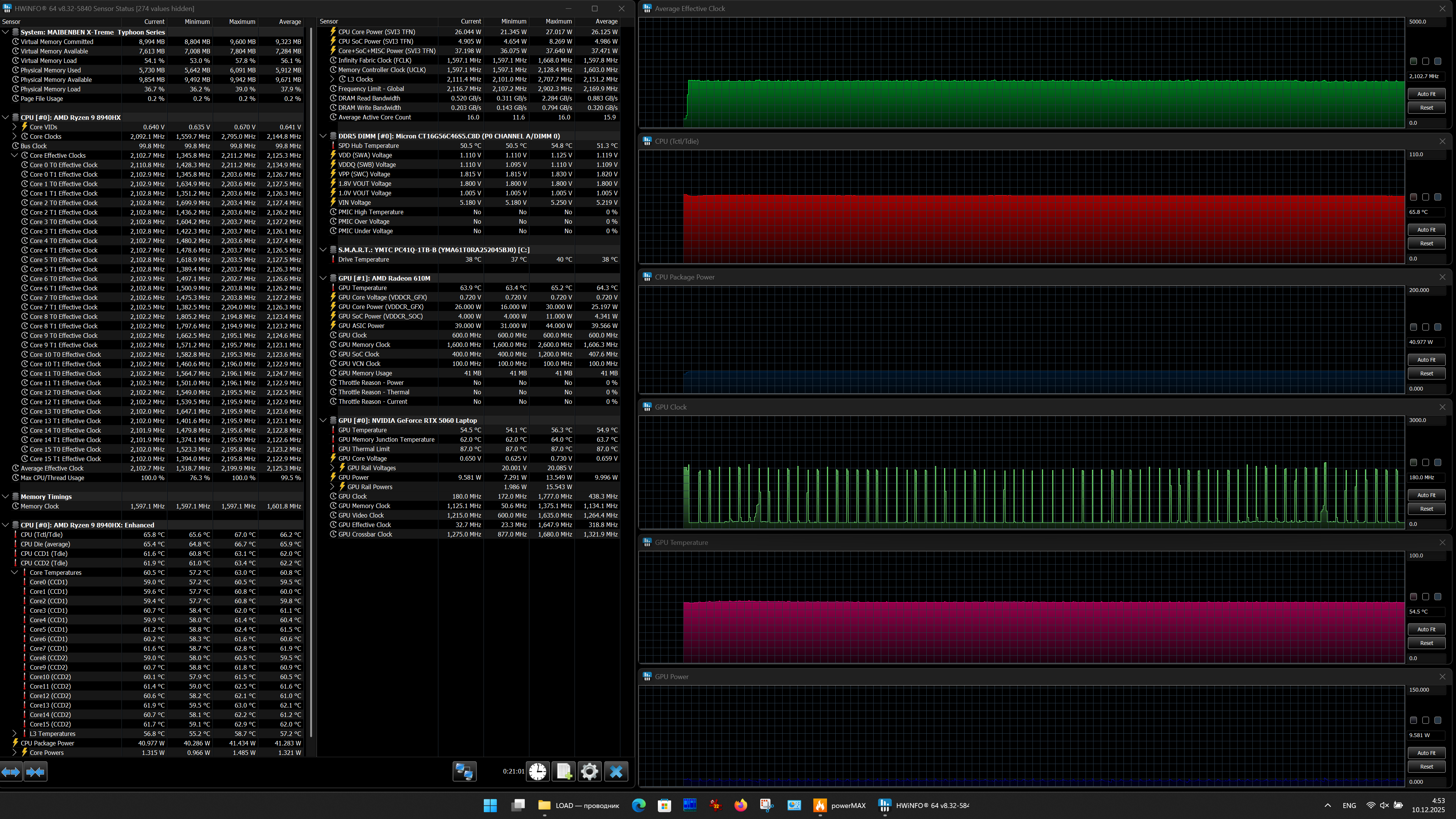
Task: Click the collapse columns inward arrows icon
Action: click(x=35, y=772)
